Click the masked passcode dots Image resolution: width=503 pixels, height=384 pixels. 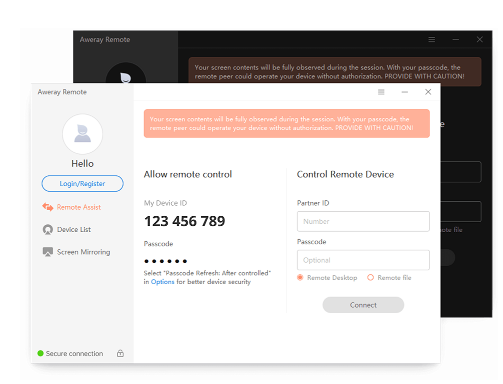point(166,261)
